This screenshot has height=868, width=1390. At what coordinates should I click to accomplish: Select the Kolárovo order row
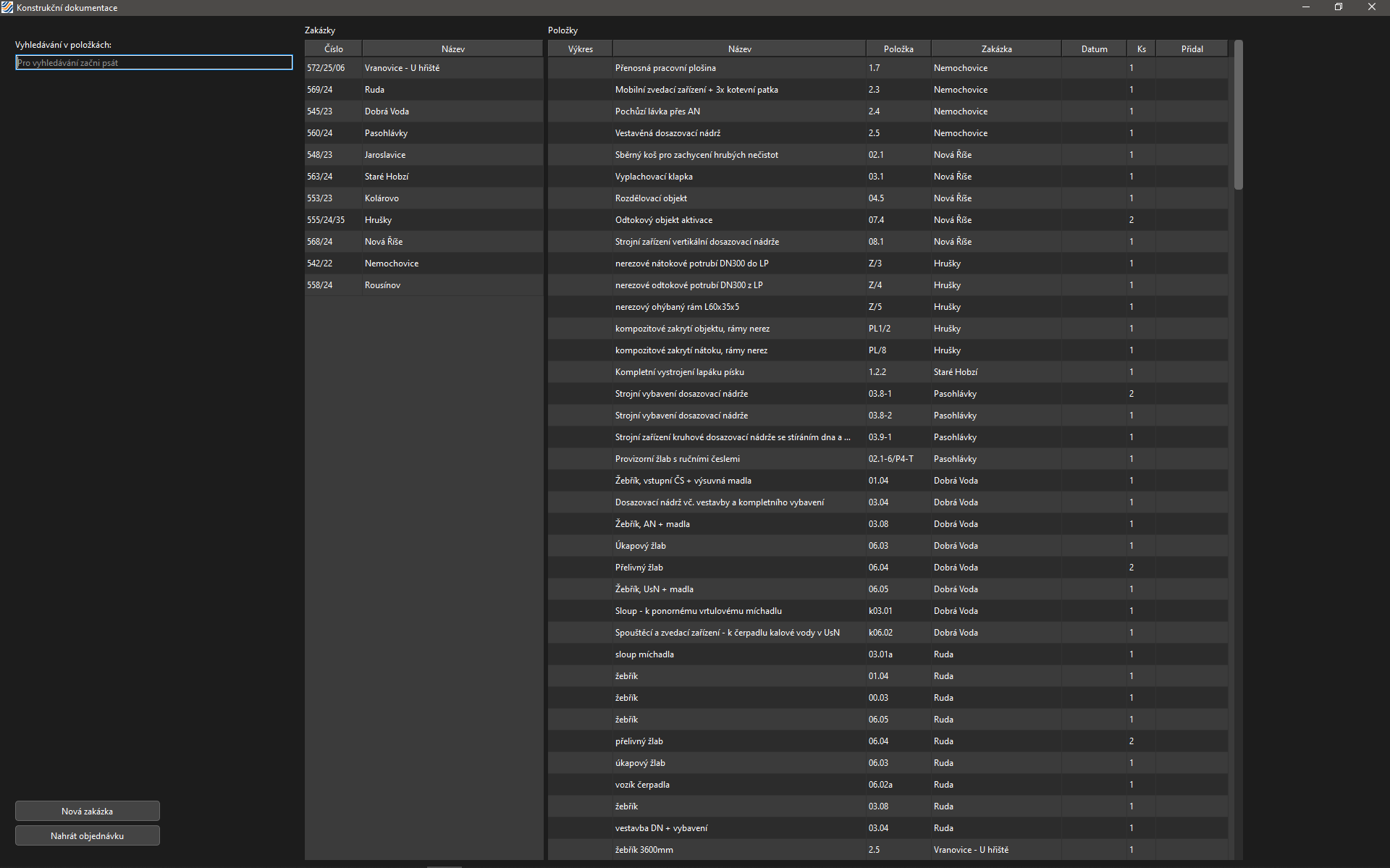point(424,198)
